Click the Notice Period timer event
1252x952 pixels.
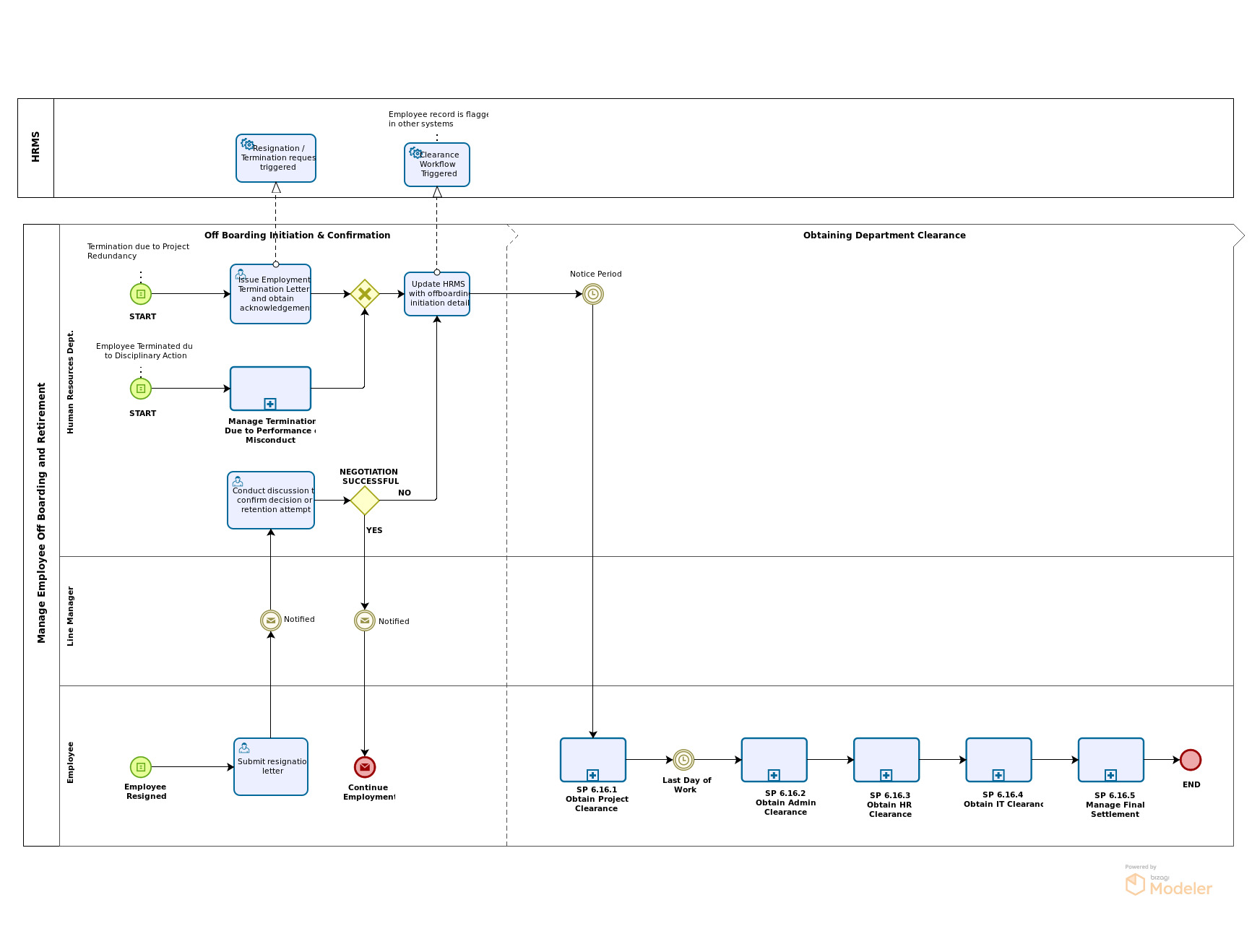coord(592,294)
